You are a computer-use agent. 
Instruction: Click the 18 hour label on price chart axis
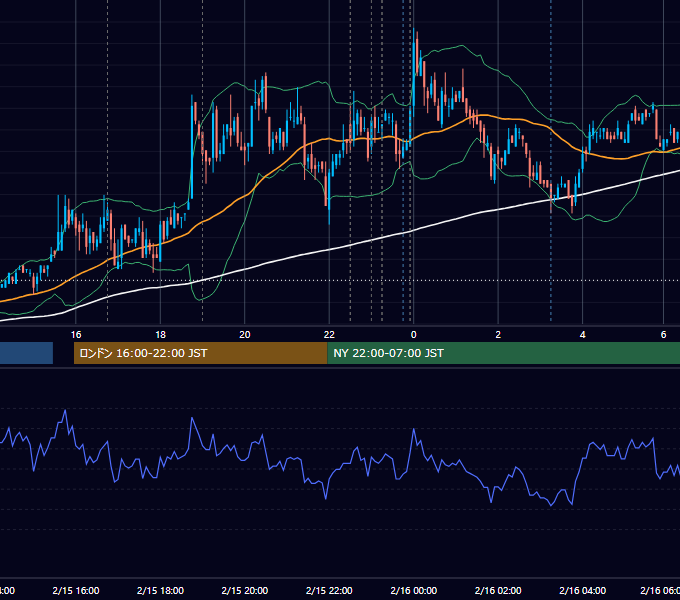pyautogui.click(x=160, y=335)
